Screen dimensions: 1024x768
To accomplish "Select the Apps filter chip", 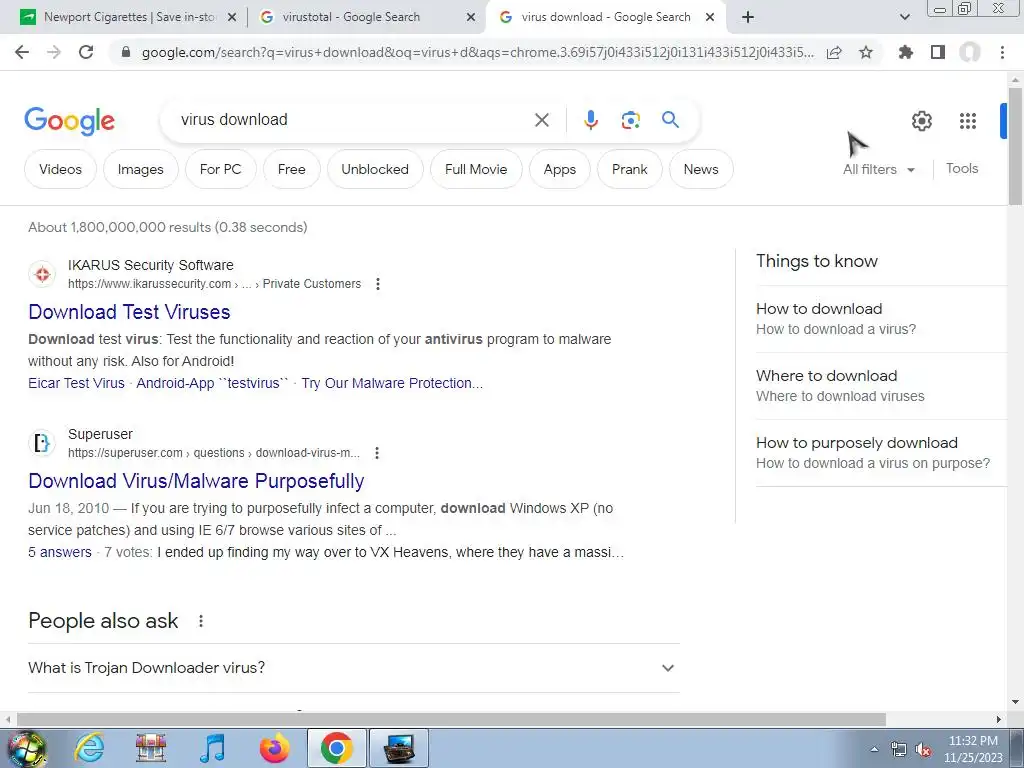I will pos(560,169).
